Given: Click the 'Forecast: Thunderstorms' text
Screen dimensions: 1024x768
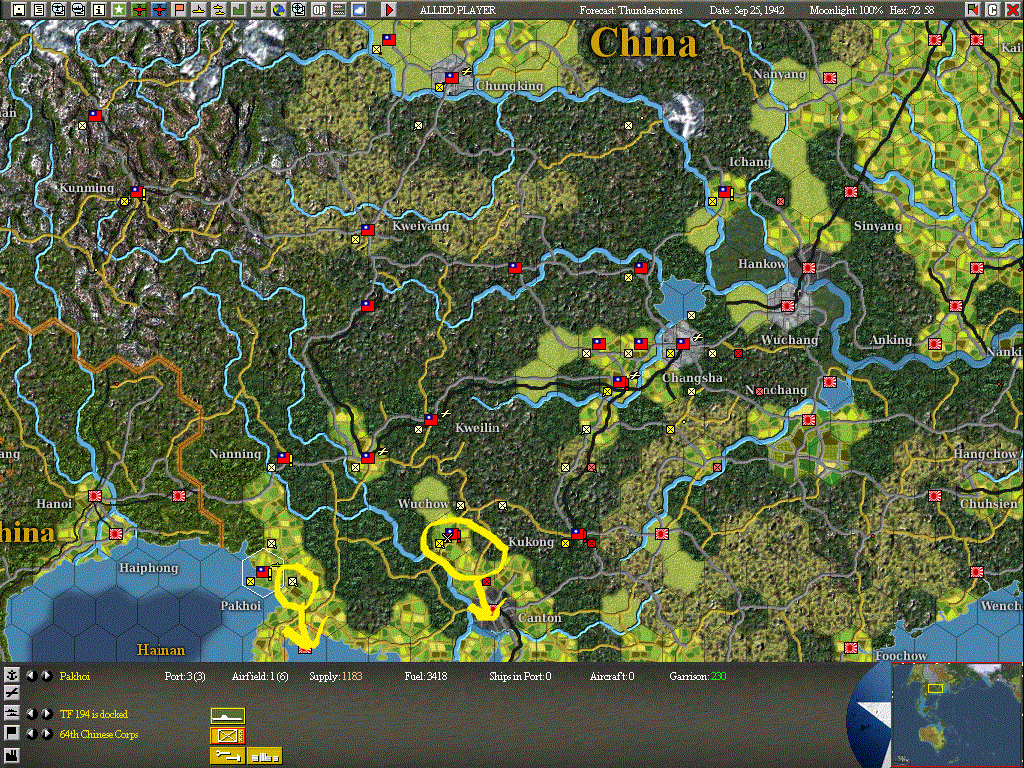Looking at the screenshot, I should point(631,10).
